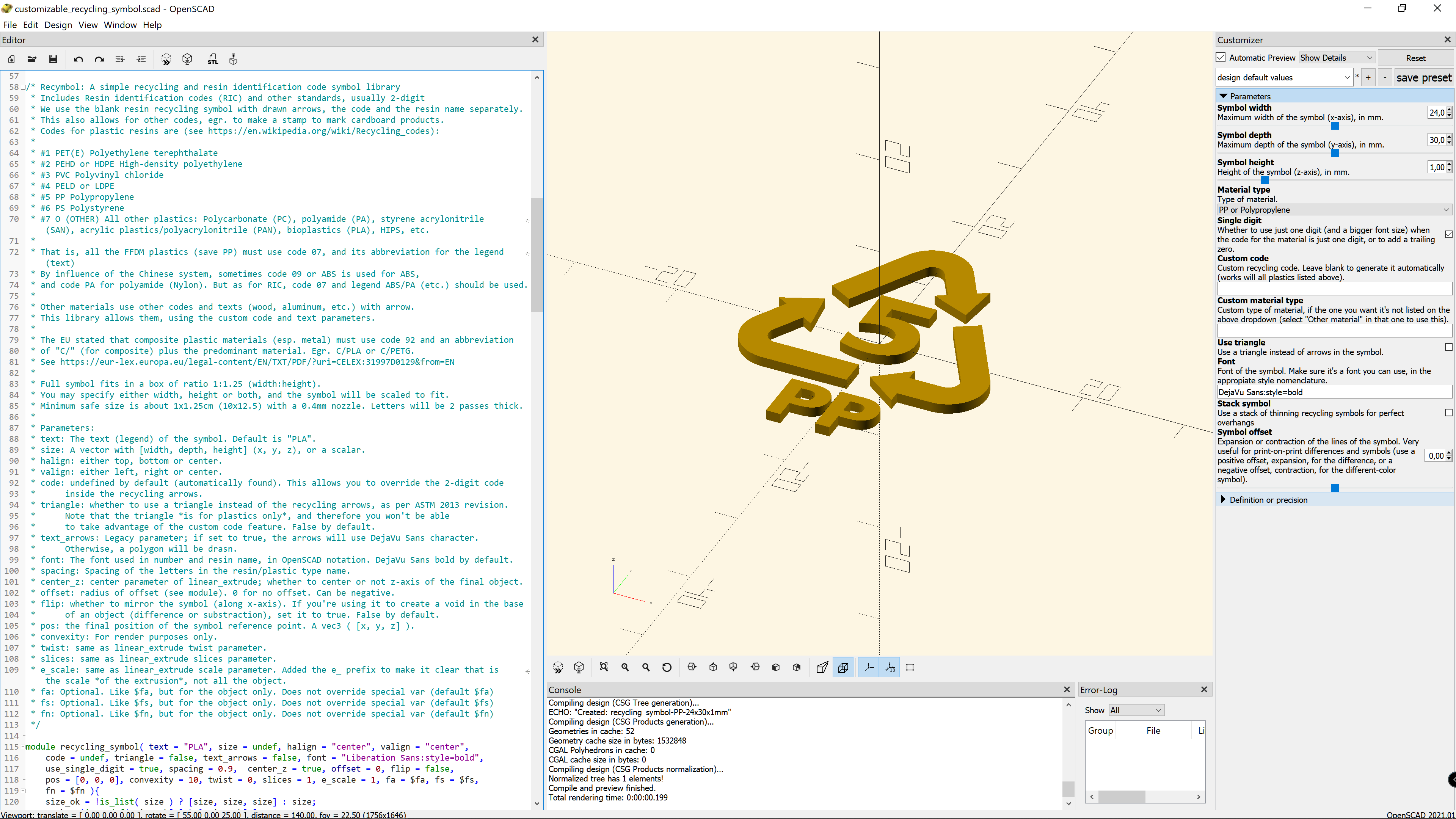The image size is (1456, 819).
Task: Enable Stack symbol for overhangs
Action: click(1449, 413)
